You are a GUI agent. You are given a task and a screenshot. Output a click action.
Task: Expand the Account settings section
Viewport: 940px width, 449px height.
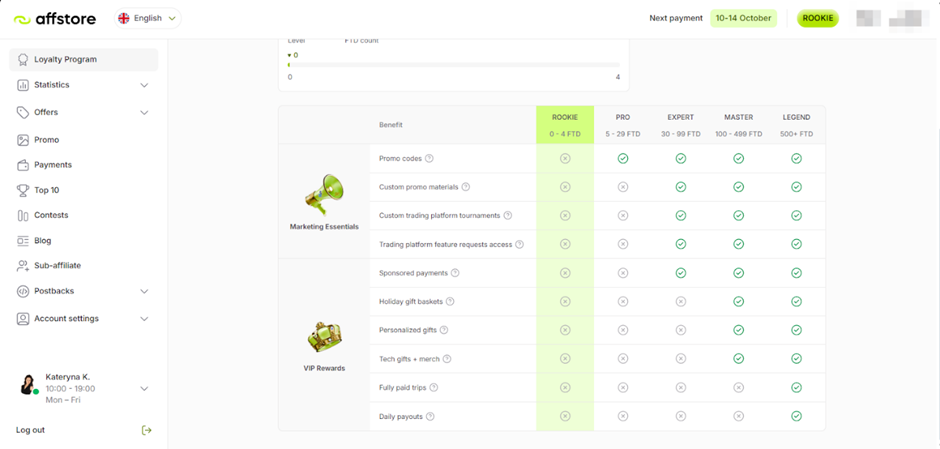(x=144, y=319)
